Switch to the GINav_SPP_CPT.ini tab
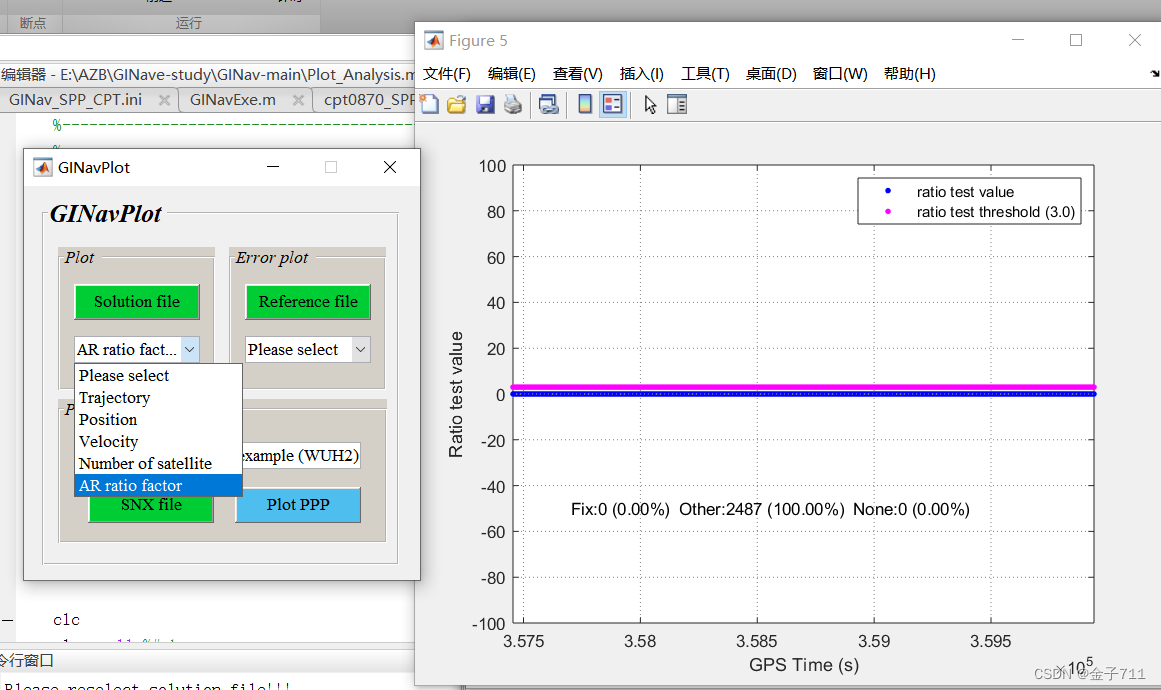The width and height of the screenshot is (1161, 690). (77, 100)
